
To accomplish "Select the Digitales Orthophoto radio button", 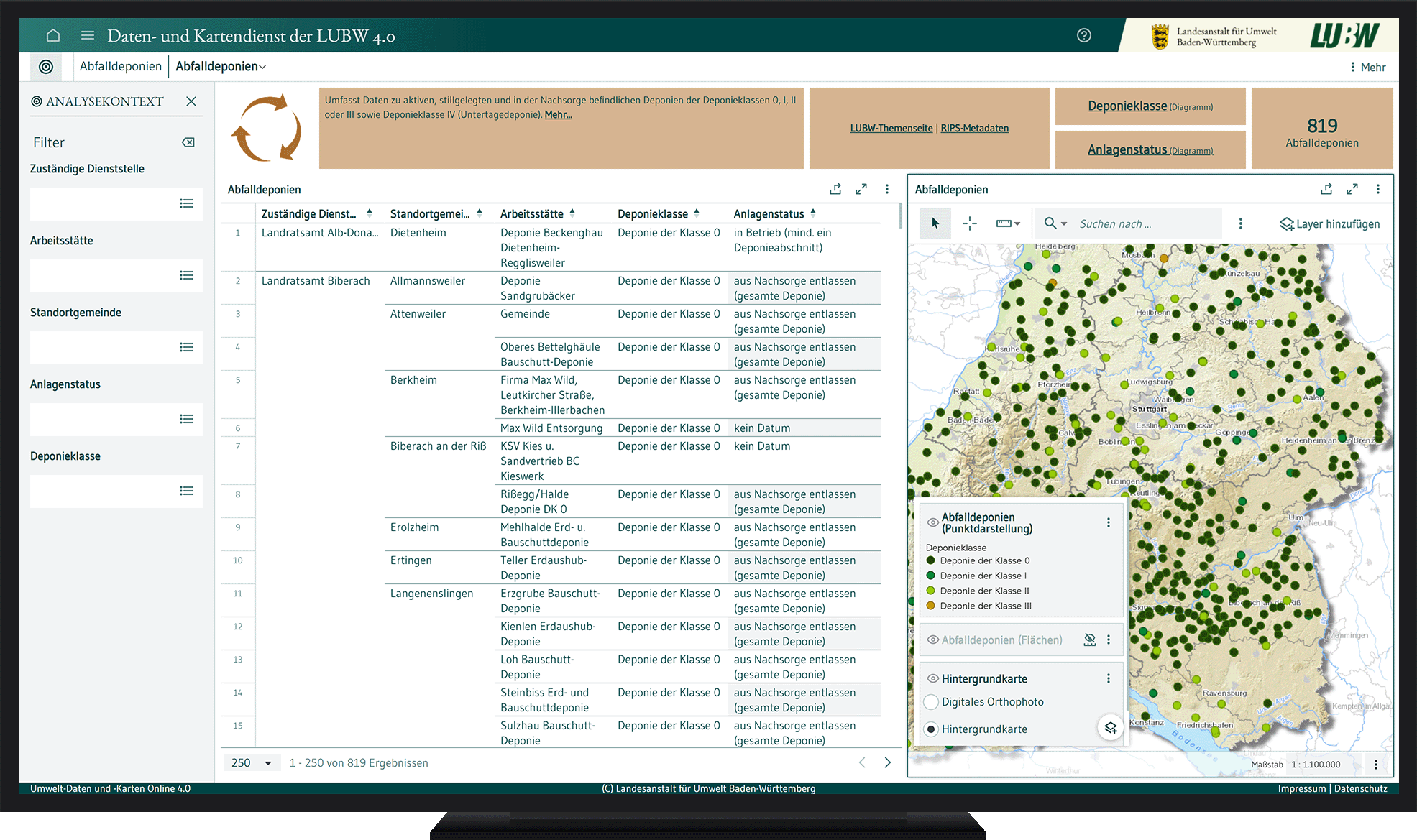I will click(931, 702).
